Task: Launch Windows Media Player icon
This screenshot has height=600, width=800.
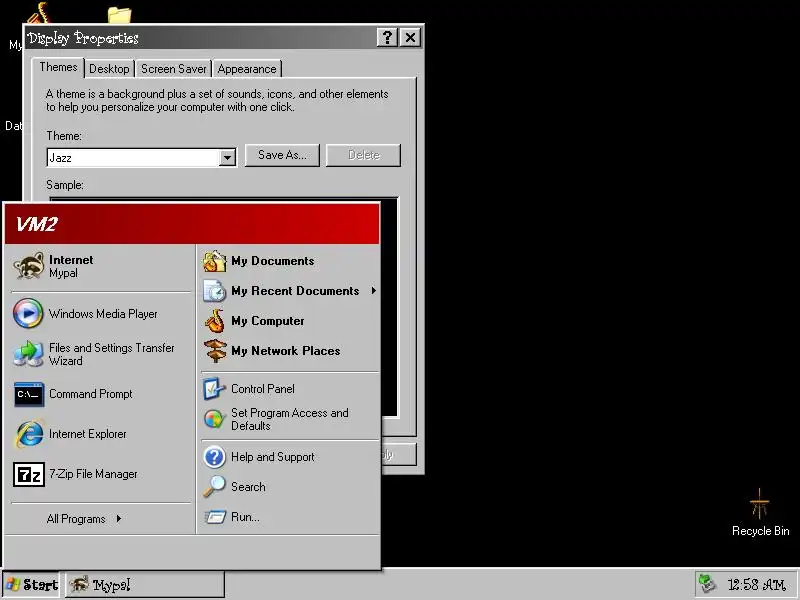Action: click(x=28, y=313)
